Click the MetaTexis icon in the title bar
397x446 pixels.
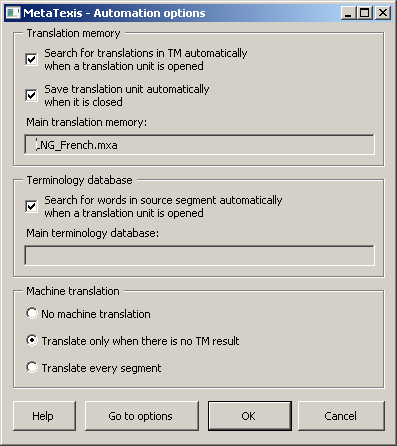[13, 13]
